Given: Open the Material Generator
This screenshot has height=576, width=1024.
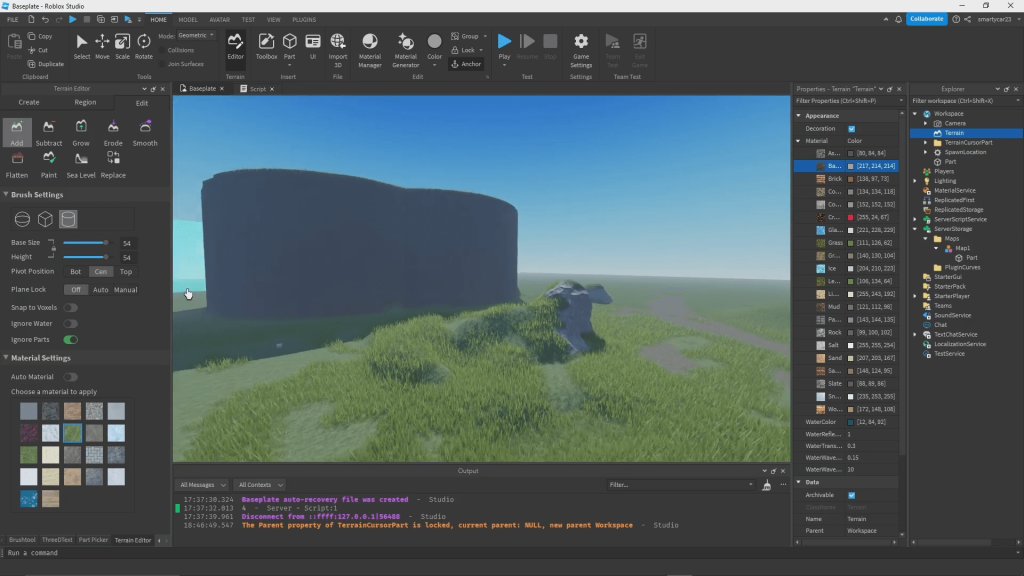Looking at the screenshot, I should pos(406,50).
